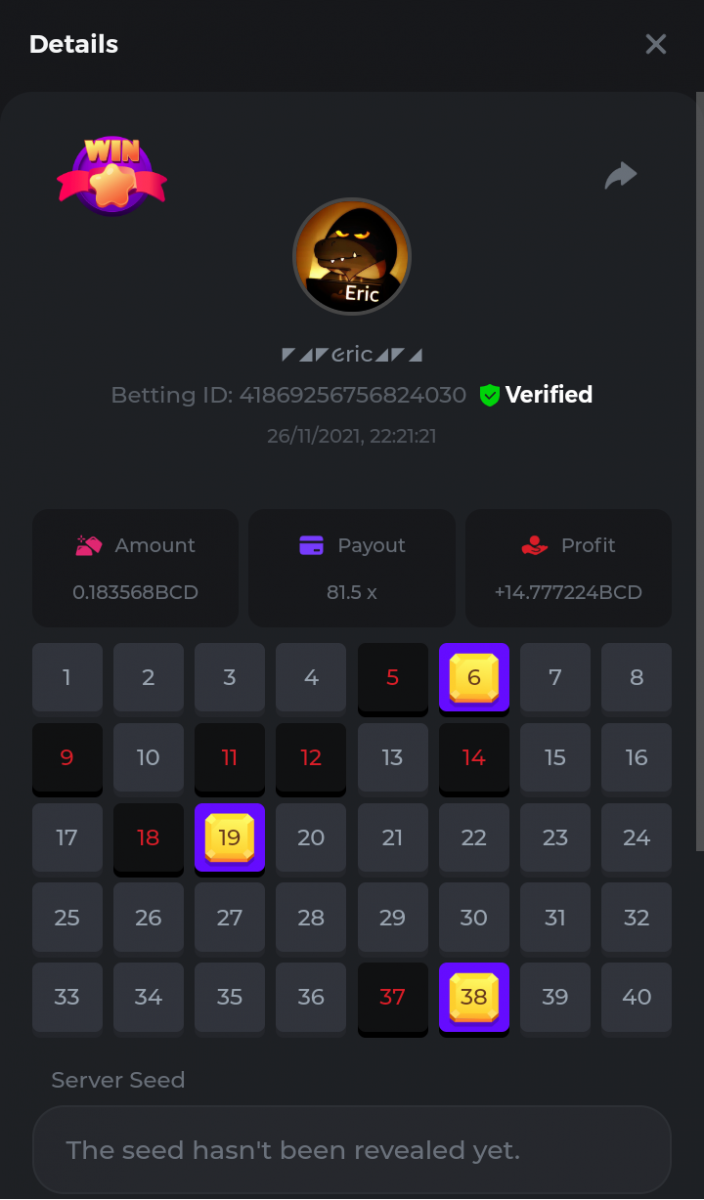
Task: Select the gold gem on tile 38
Action: [x=474, y=997]
